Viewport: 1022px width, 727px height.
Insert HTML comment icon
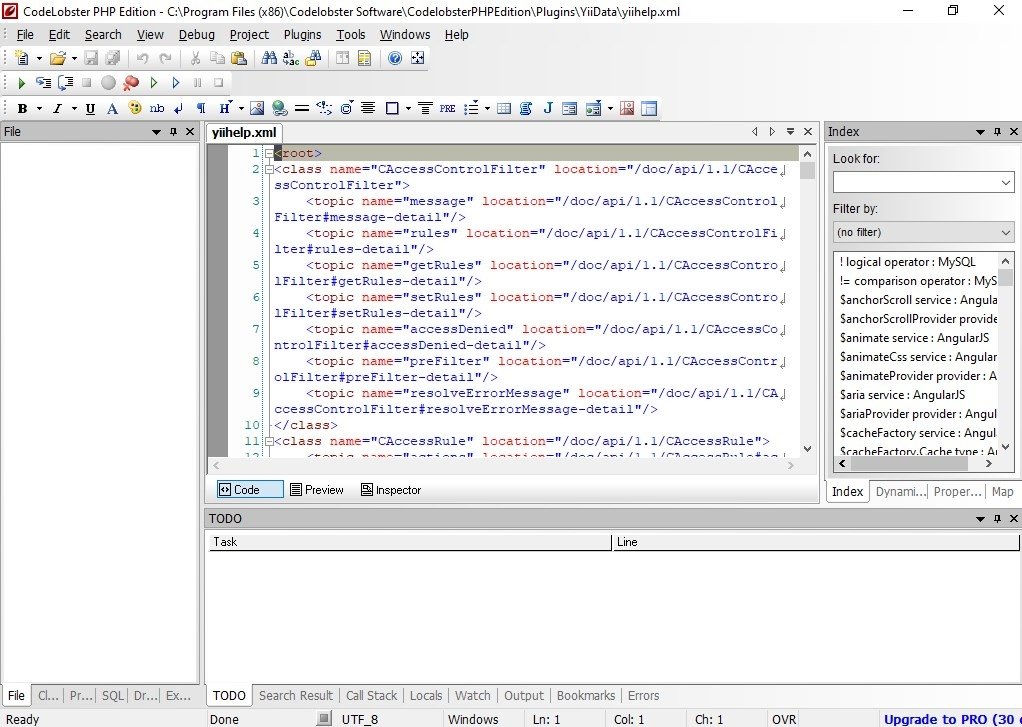point(324,108)
